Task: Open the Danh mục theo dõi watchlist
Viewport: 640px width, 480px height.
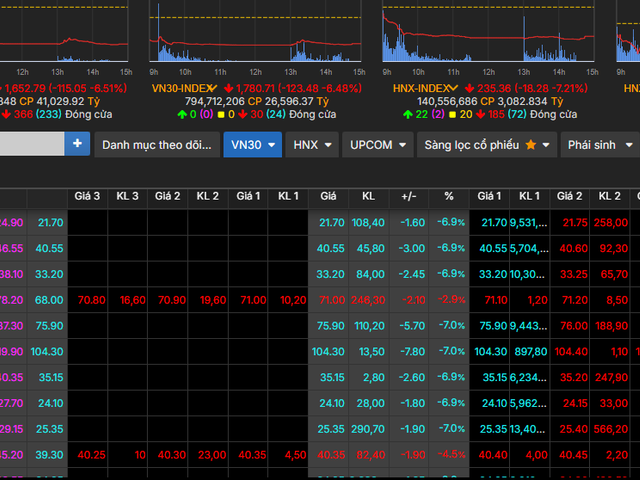Action: point(157,145)
